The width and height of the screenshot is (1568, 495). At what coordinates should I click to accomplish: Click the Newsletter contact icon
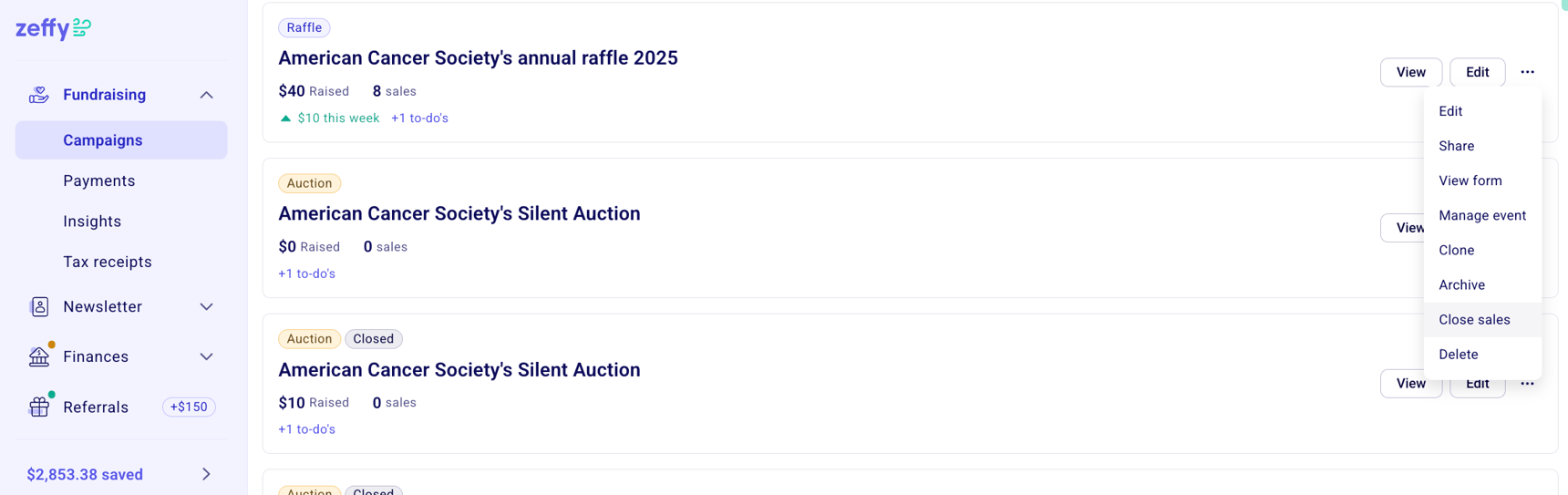click(39, 306)
